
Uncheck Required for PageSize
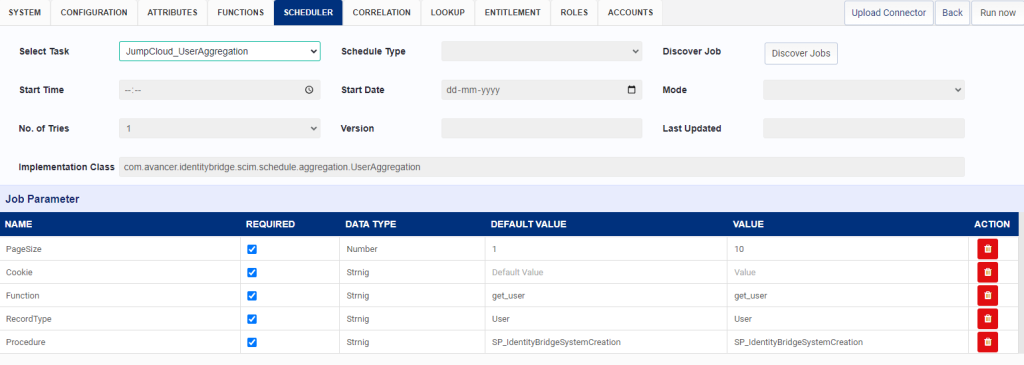point(252,249)
